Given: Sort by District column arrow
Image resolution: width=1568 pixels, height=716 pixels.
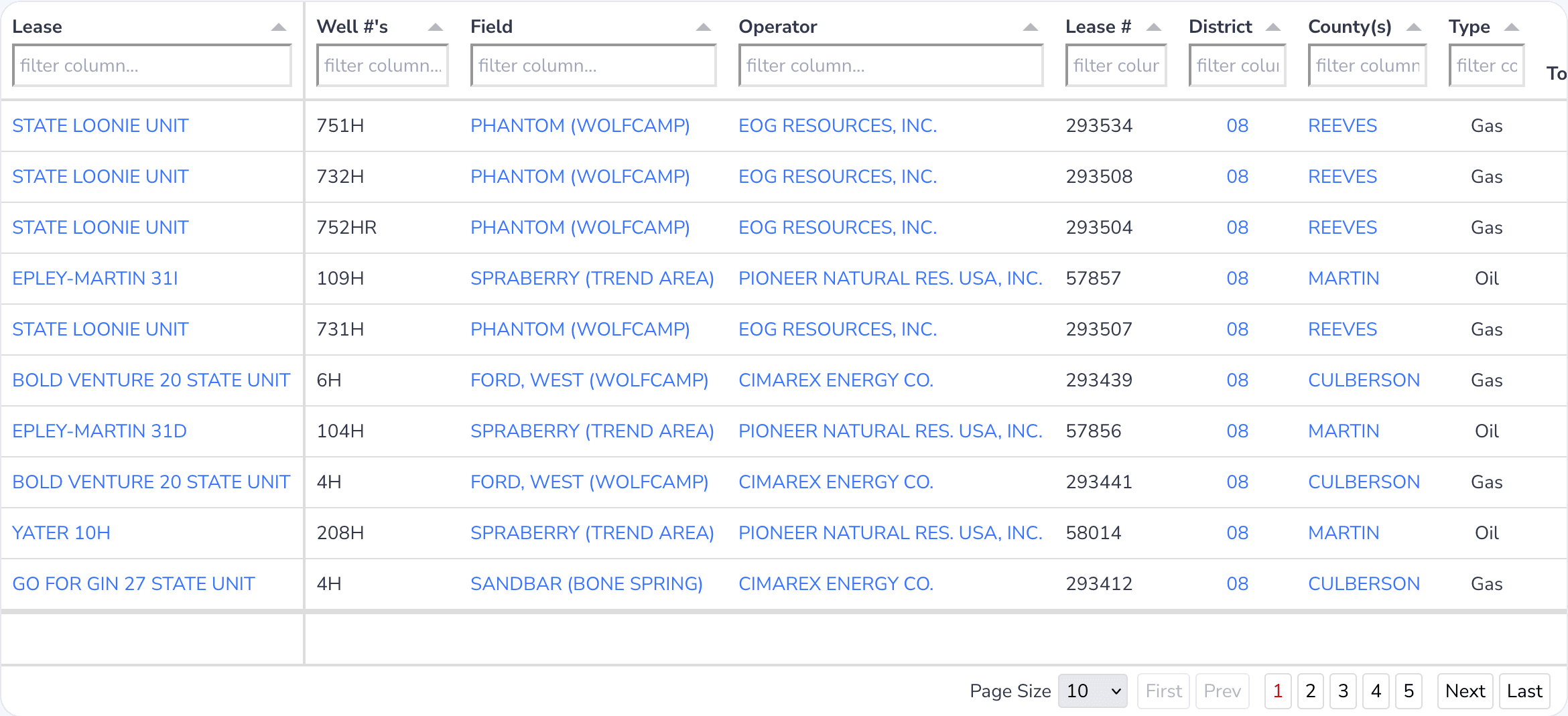Looking at the screenshot, I should [x=1273, y=27].
